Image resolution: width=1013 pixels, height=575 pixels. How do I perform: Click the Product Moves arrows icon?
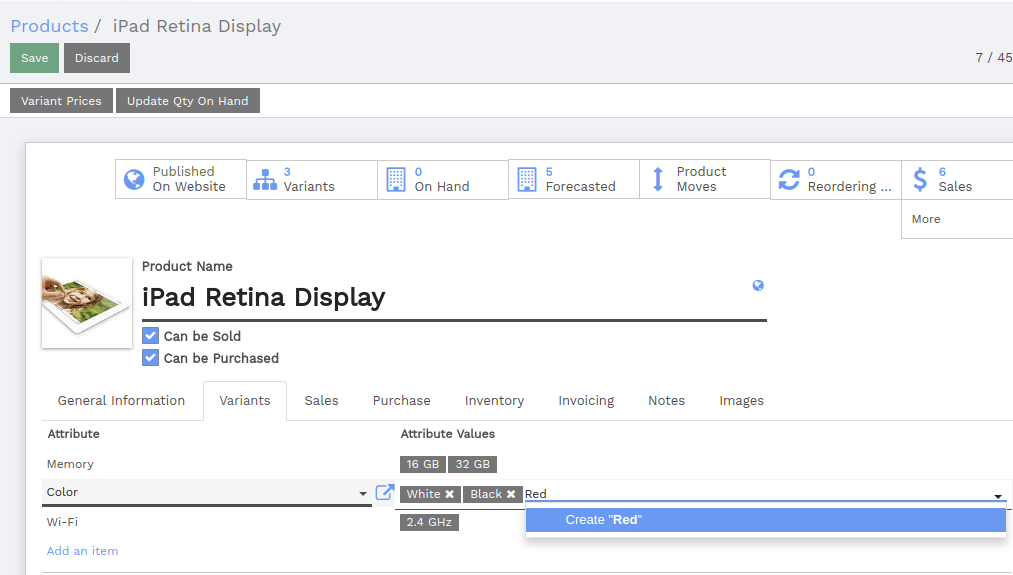tap(658, 179)
